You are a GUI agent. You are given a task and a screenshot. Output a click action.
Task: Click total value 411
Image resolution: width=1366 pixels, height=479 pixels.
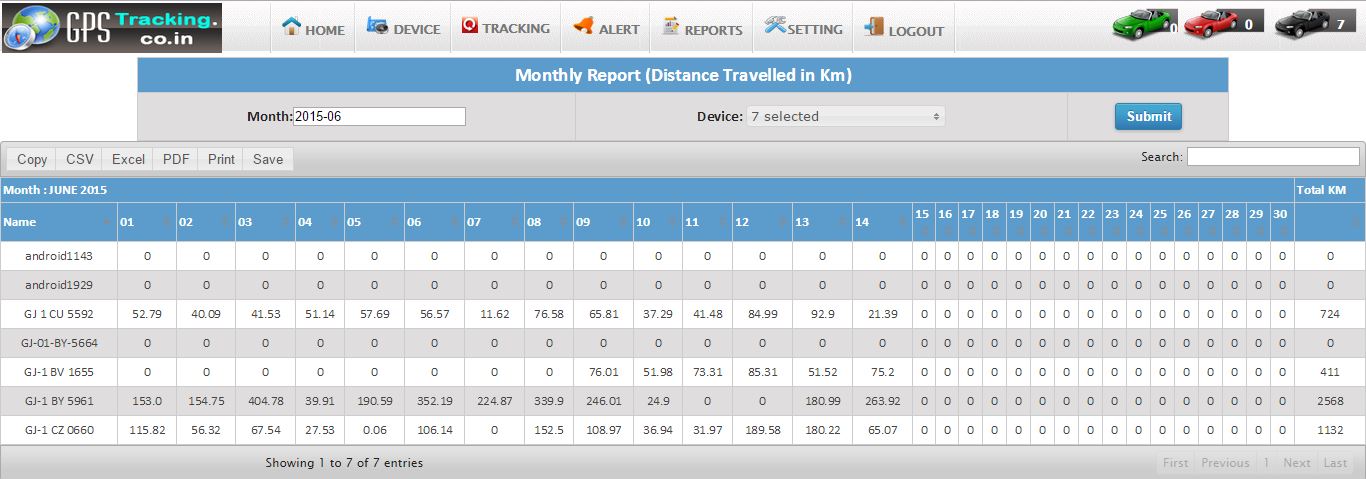1330,372
